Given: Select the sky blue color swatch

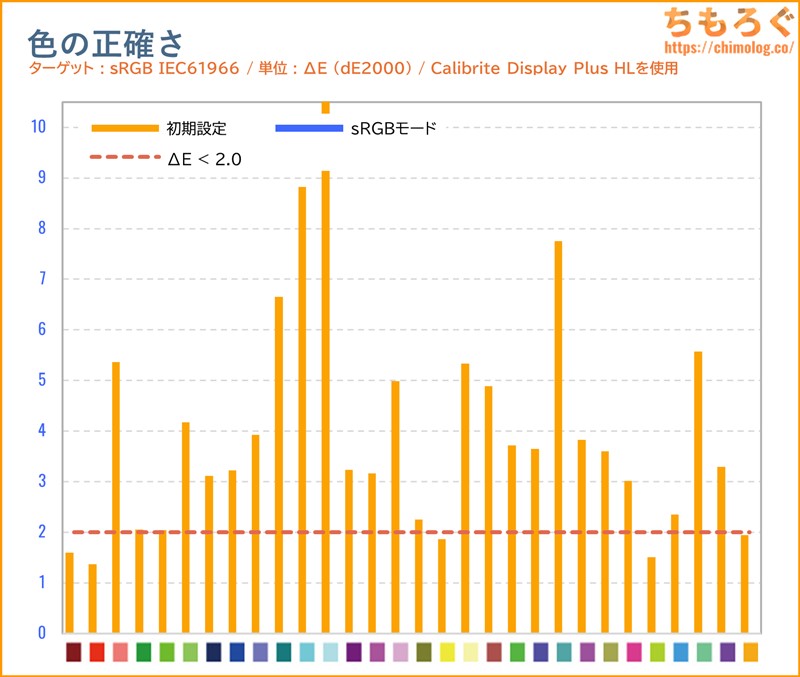Looking at the screenshot, I should 681,652.
